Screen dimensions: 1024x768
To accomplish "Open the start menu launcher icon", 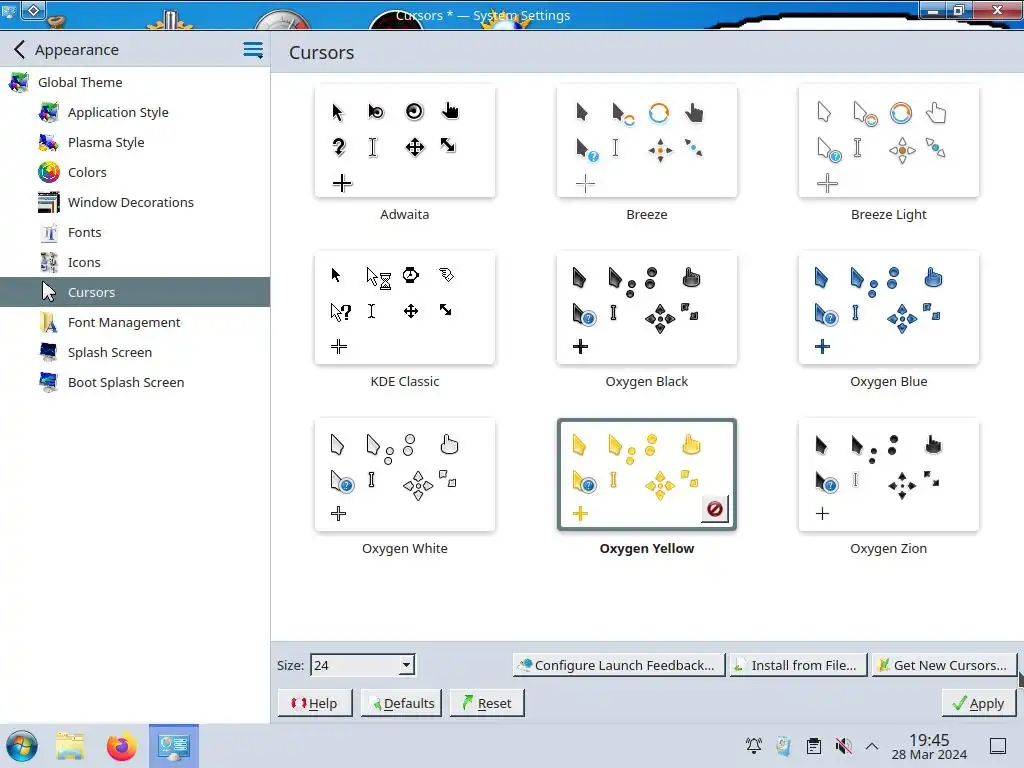I will pyautogui.click(x=22, y=746).
